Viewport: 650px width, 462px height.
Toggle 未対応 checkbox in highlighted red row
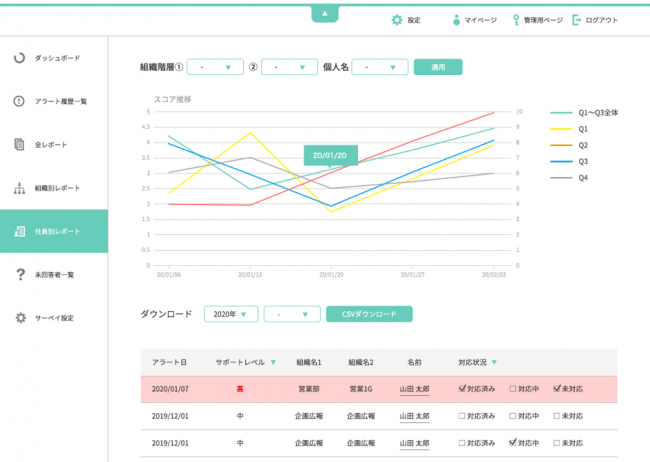[x=557, y=388]
